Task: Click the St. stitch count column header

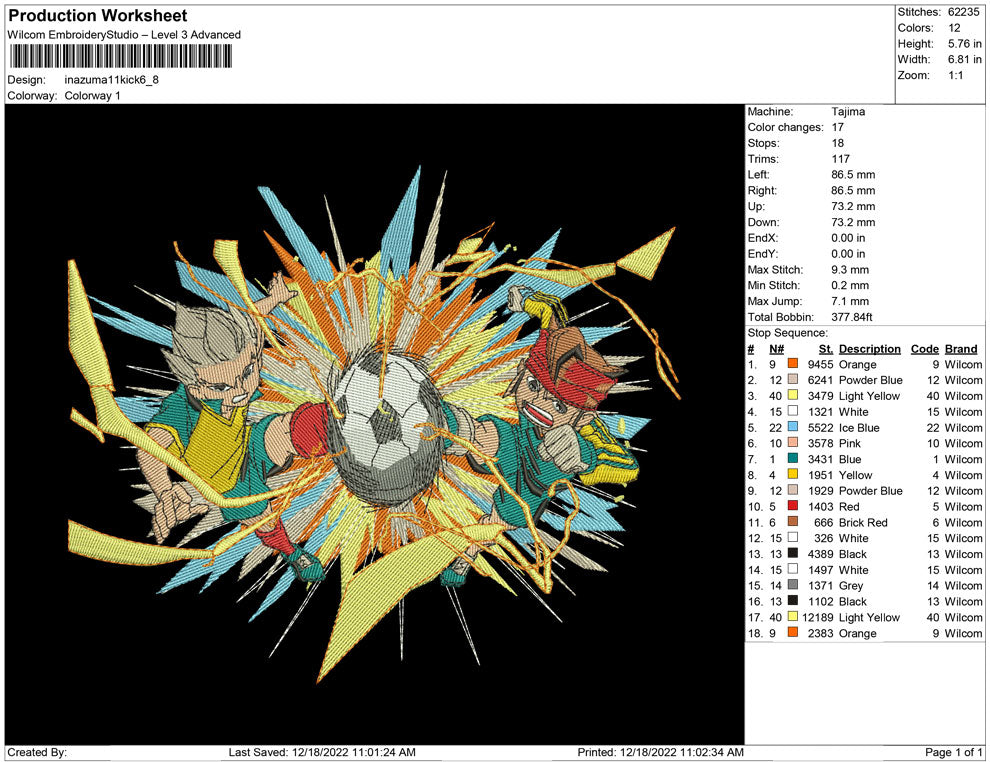Action: pos(825,349)
